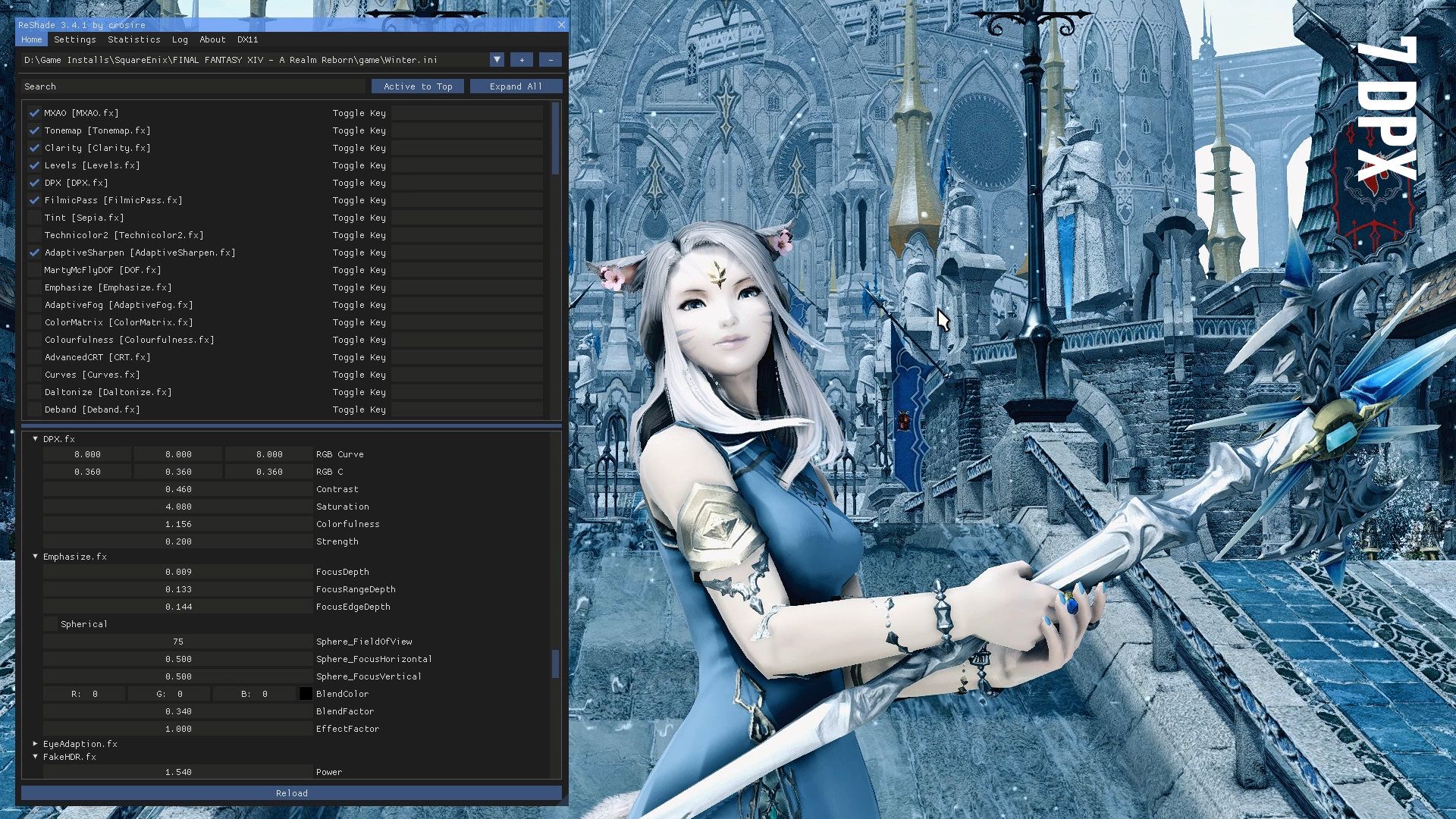
Task: Select the ColorMatrix [ColorMatrix.fx] row
Action: click(118, 322)
